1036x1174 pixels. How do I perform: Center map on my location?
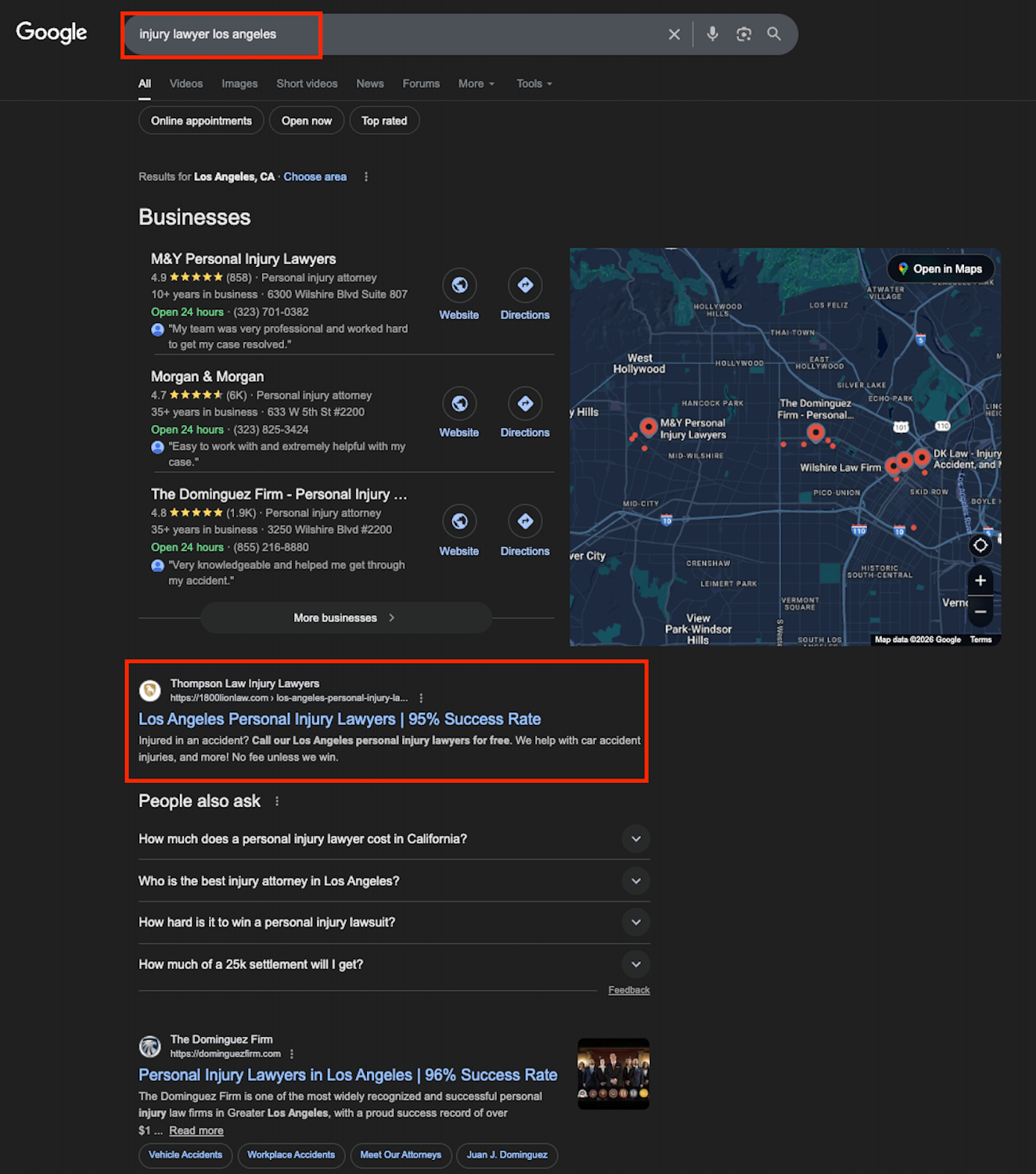(x=980, y=545)
